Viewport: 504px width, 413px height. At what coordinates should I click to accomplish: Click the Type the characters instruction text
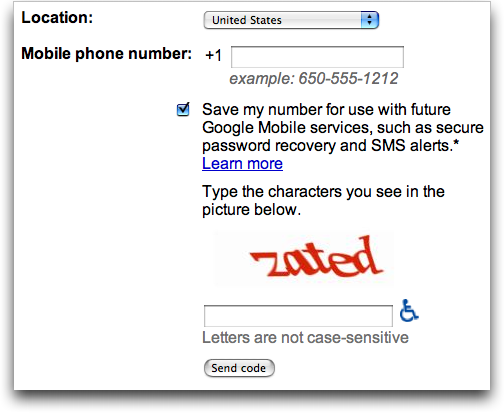coord(323,192)
